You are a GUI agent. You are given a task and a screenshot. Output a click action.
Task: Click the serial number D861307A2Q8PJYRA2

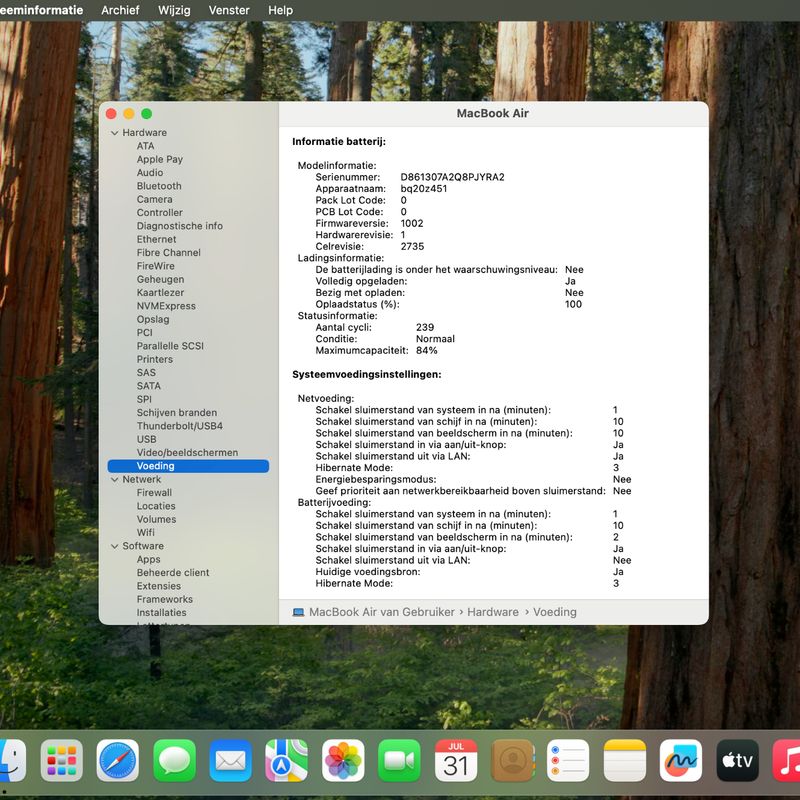click(453, 177)
